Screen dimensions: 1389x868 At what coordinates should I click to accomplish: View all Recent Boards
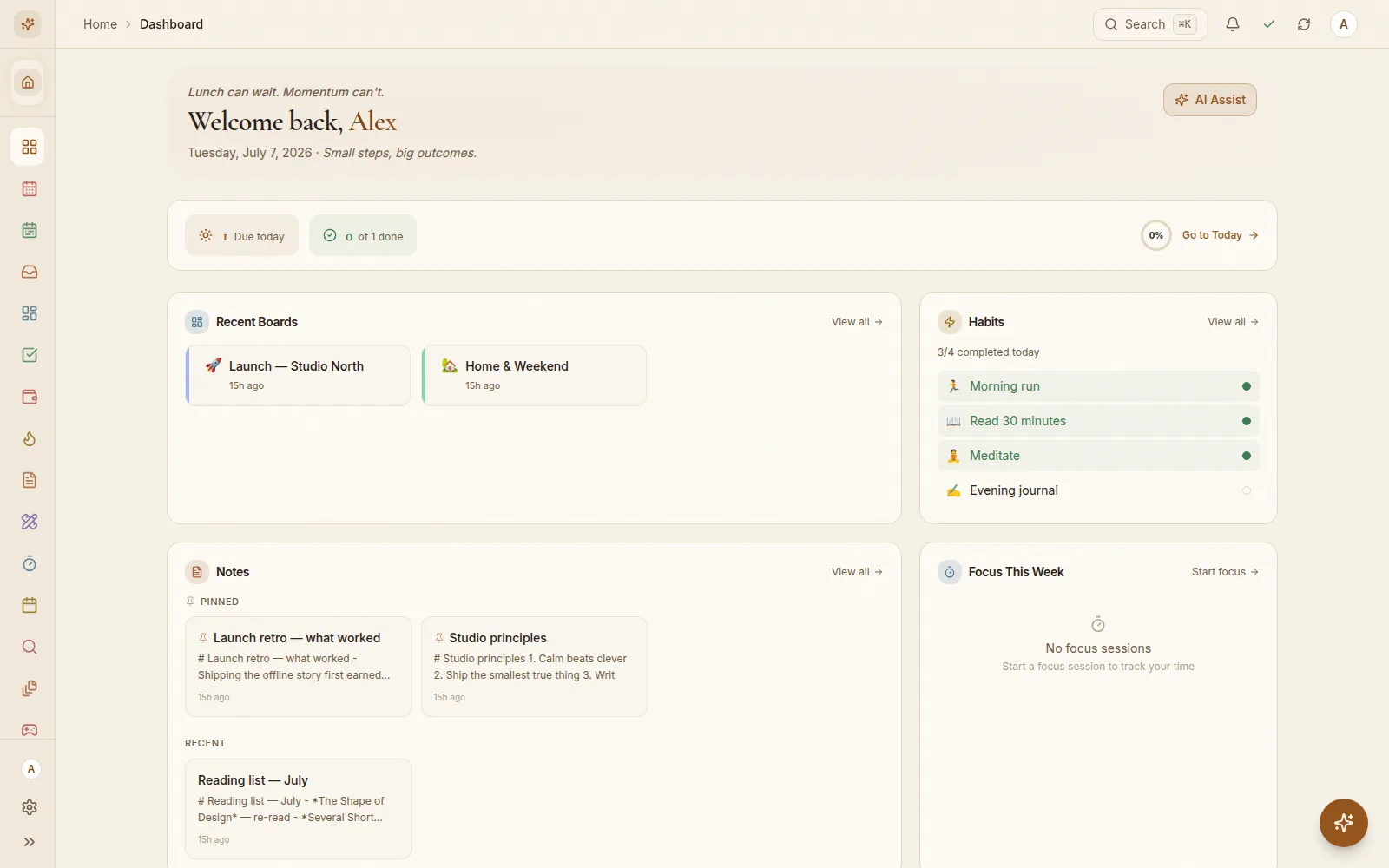857,322
